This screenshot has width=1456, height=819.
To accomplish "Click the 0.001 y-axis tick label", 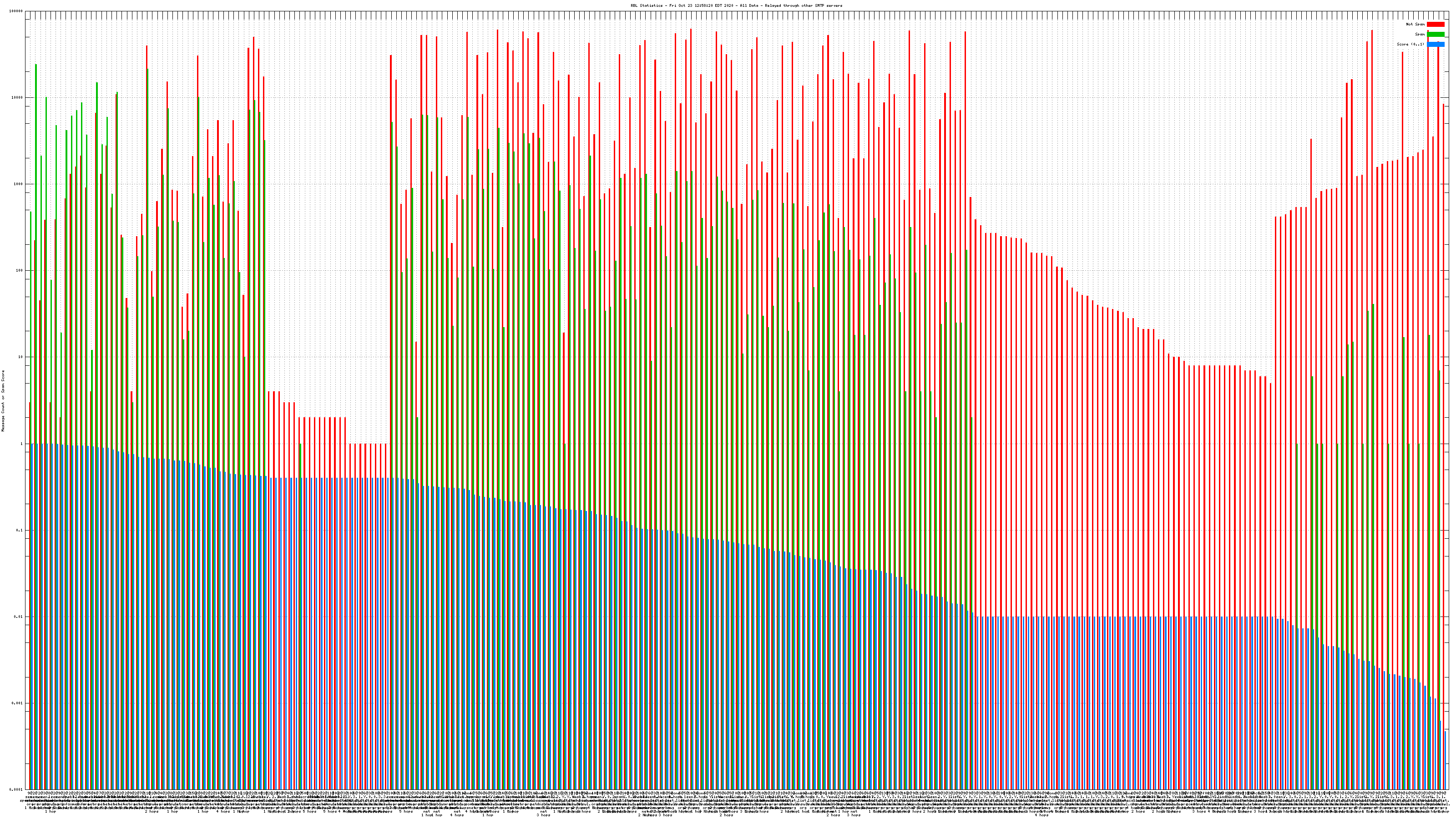I will (18, 703).
